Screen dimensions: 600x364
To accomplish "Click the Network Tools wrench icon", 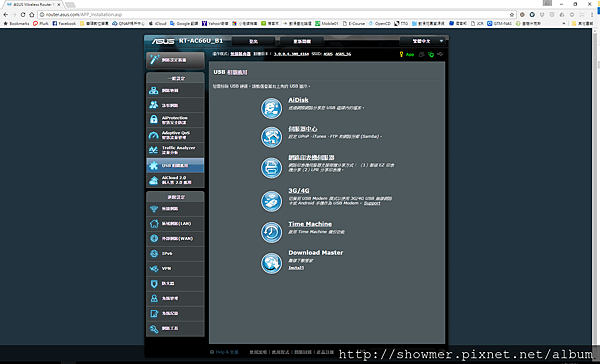I will pos(154,328).
